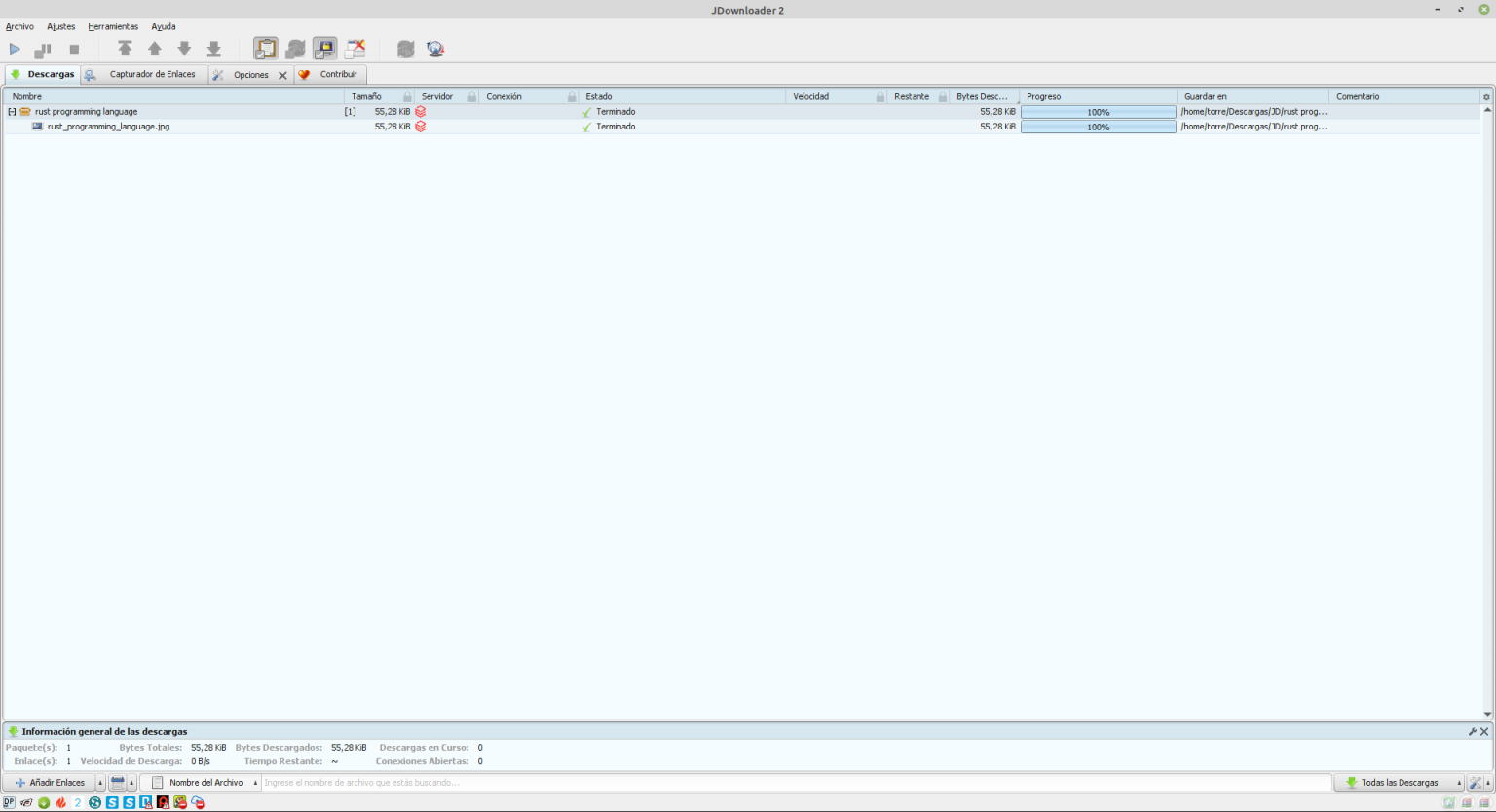The height and width of the screenshot is (812, 1496).
Task: Select the remove finished downloads icon
Action: click(x=354, y=48)
